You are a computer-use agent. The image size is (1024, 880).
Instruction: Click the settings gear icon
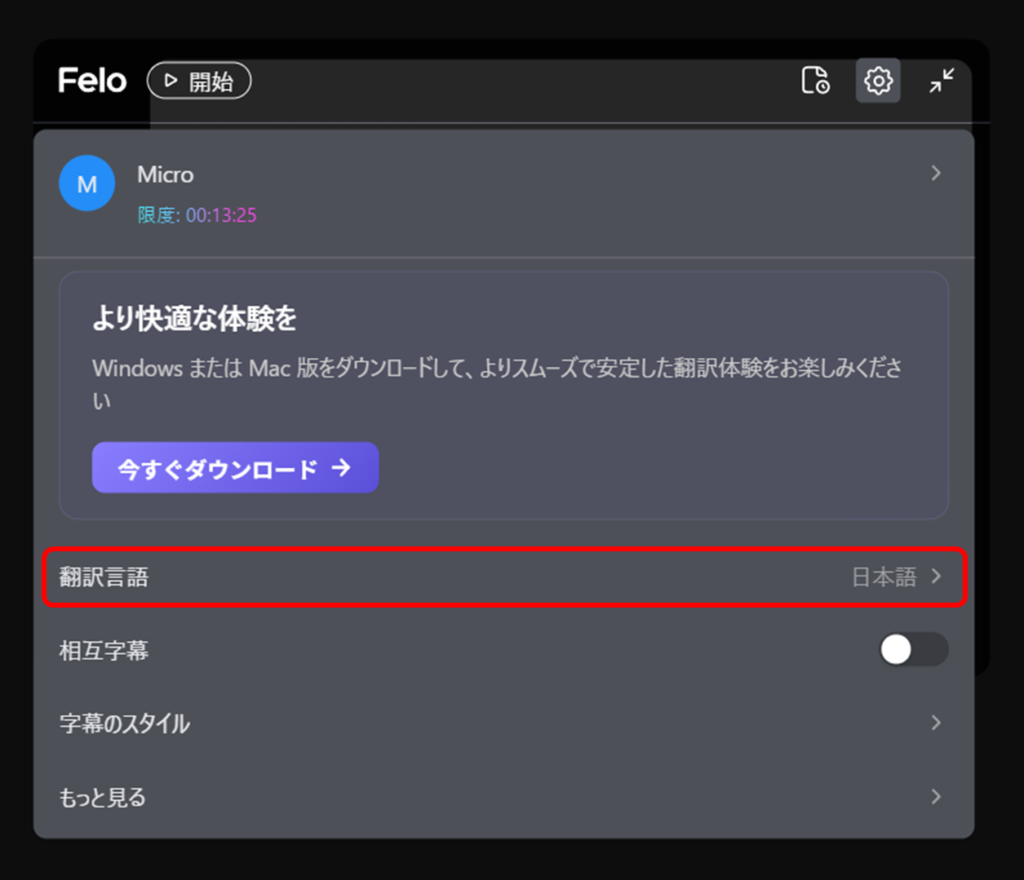coord(878,81)
